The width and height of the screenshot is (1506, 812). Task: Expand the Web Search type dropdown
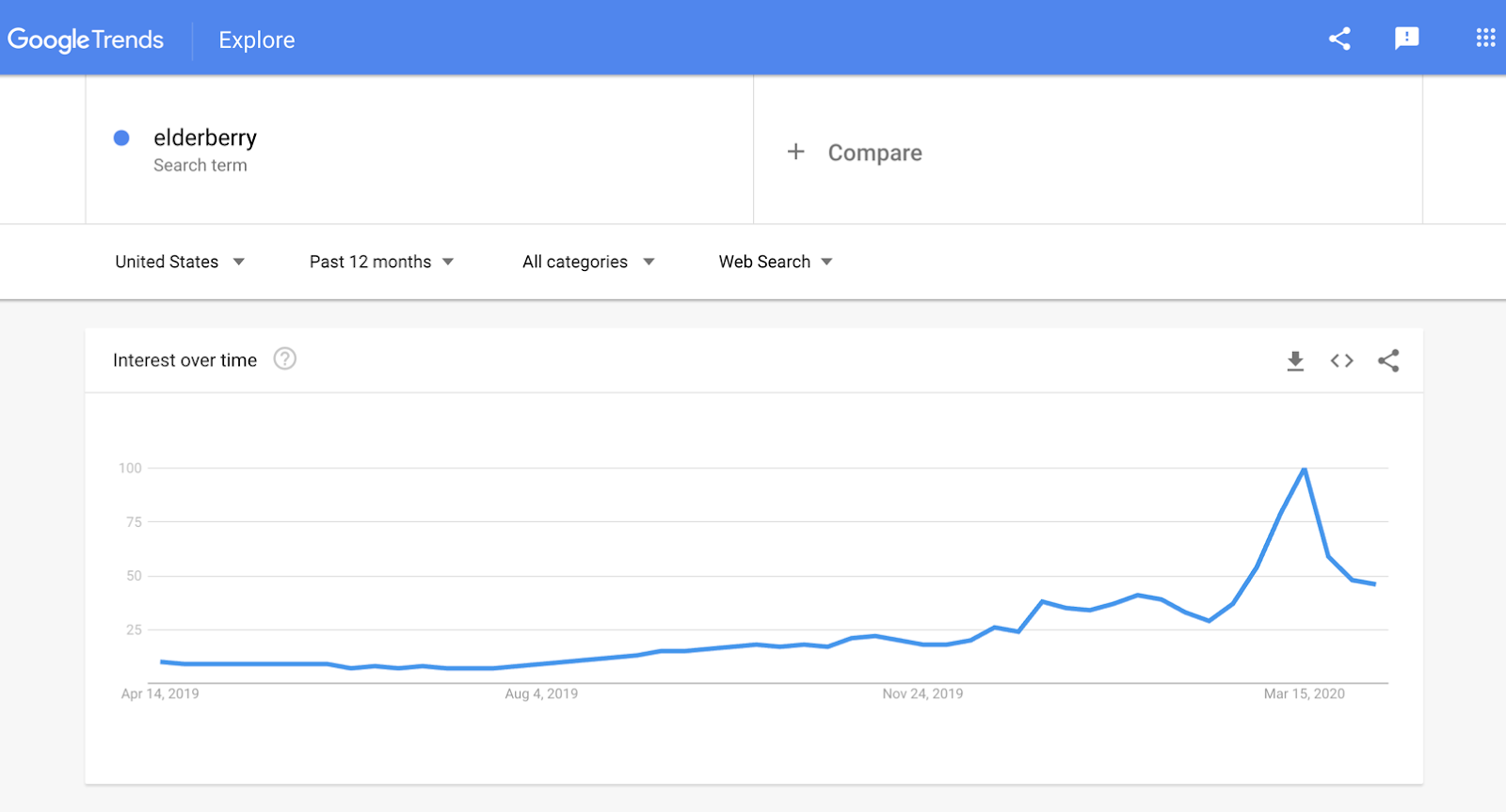776,262
